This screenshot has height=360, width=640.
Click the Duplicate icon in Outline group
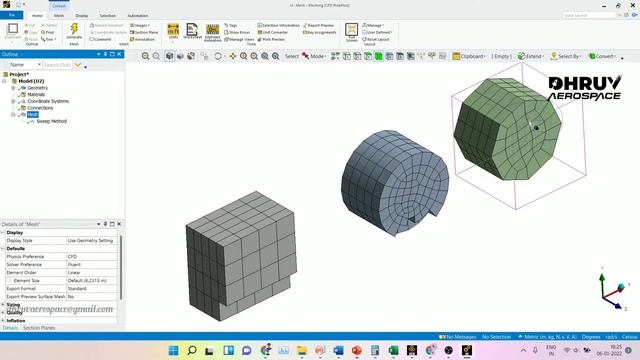[12, 31]
